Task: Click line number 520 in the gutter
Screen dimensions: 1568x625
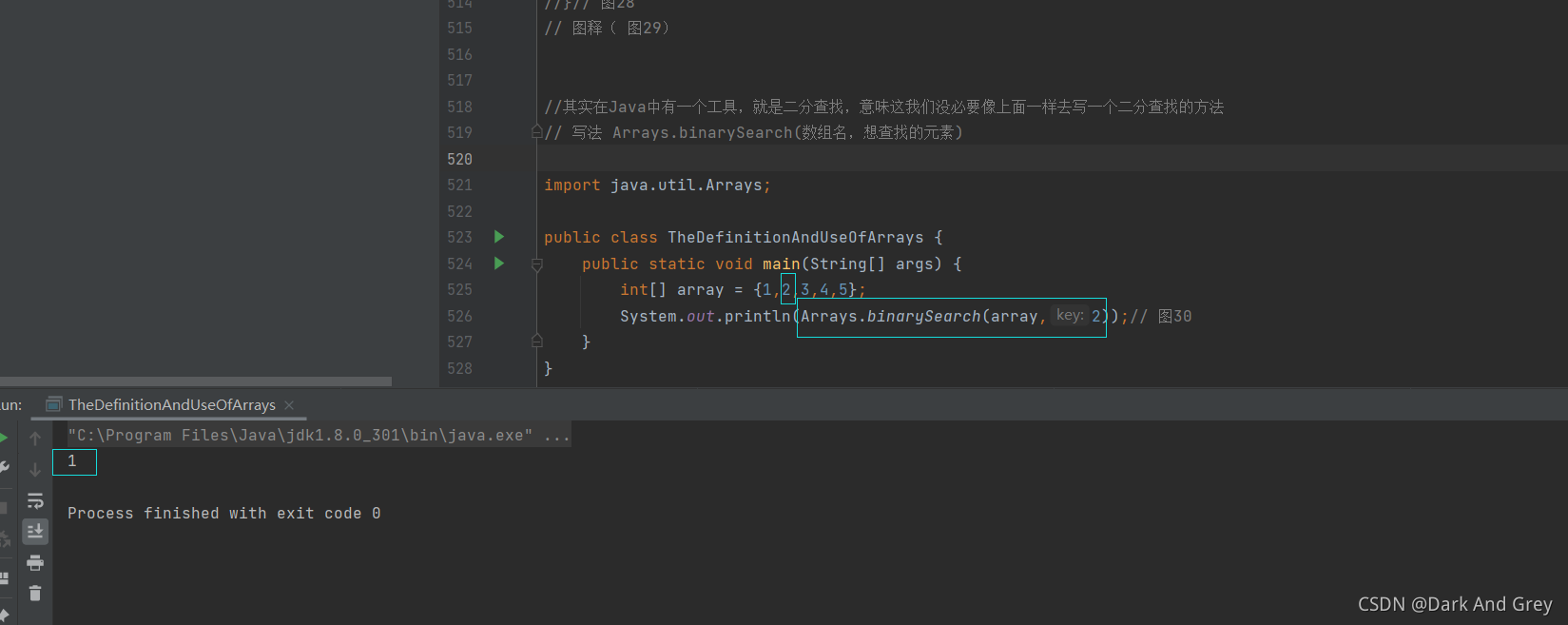Action: pos(459,159)
